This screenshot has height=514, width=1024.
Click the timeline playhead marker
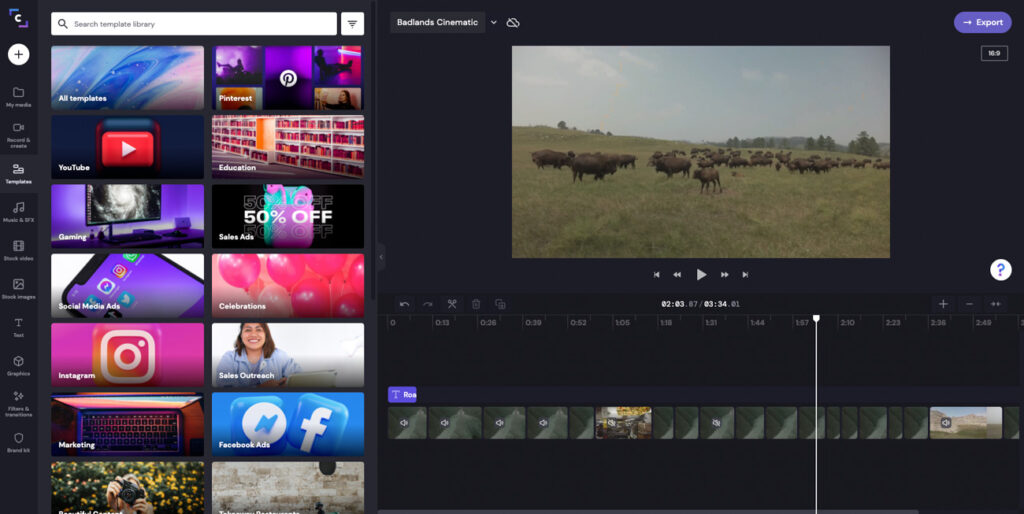pos(816,318)
